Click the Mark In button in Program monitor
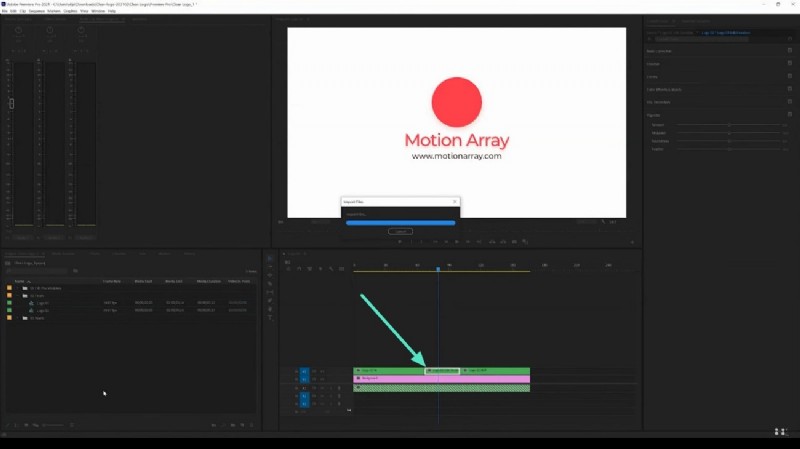This screenshot has height=449, width=800. (x=411, y=242)
